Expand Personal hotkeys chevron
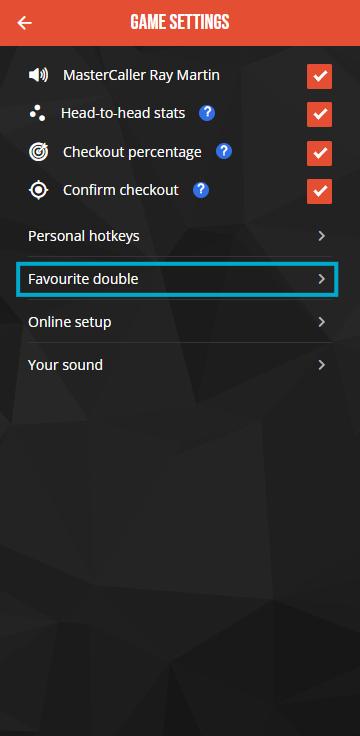The height and width of the screenshot is (736, 360). tap(322, 236)
